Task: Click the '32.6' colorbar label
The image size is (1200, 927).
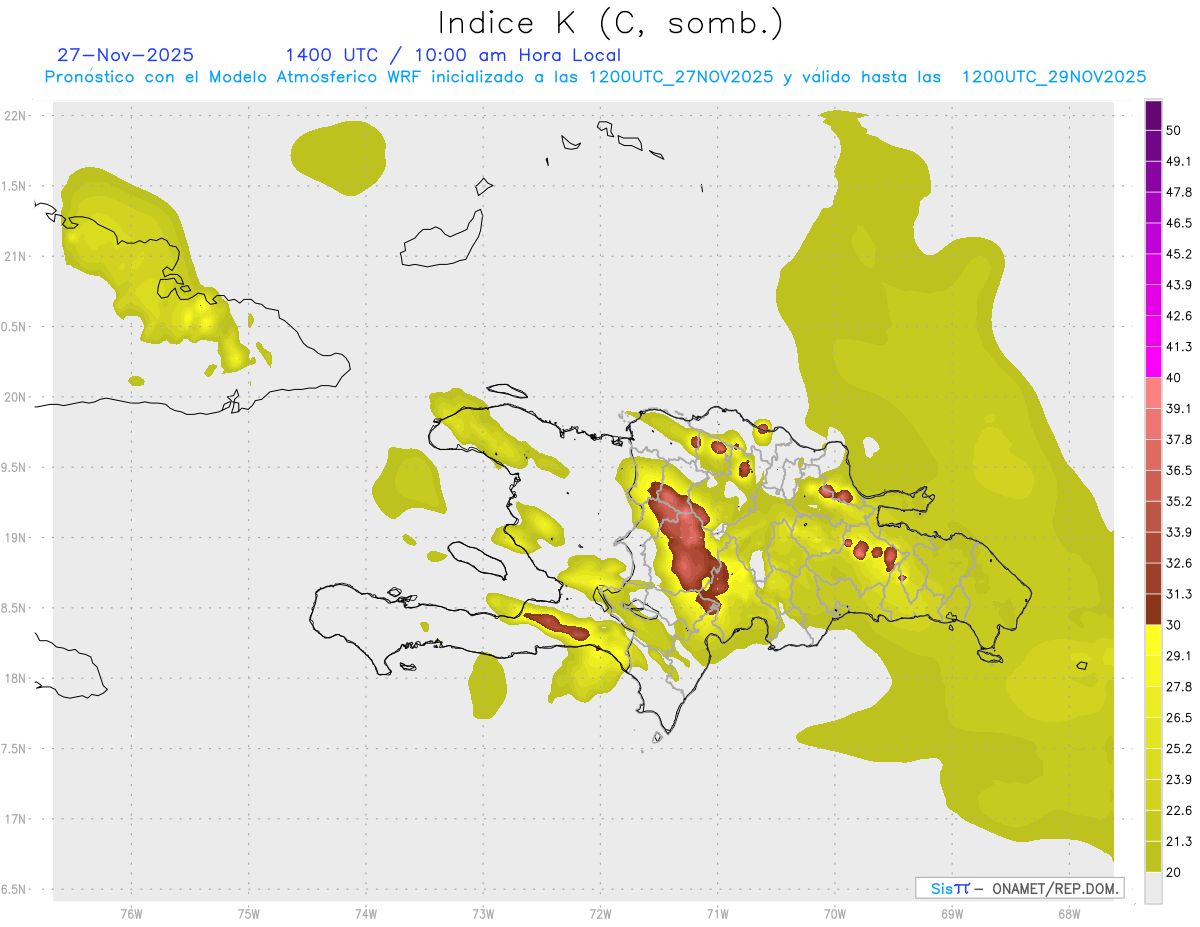Action: tap(1179, 563)
